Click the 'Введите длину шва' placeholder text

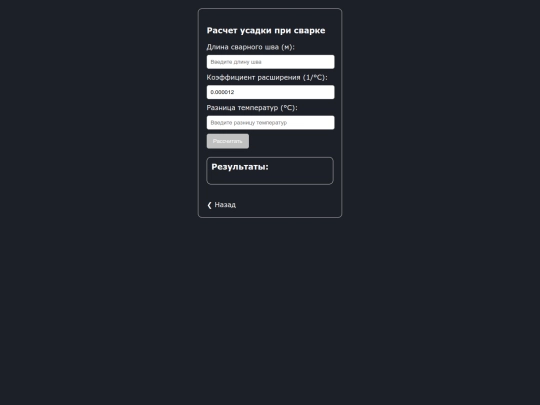pyautogui.click(x=236, y=62)
